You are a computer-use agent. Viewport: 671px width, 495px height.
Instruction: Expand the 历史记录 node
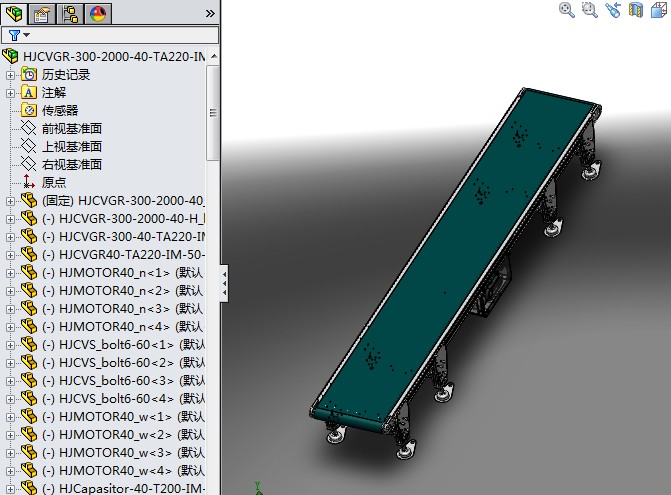(10, 75)
